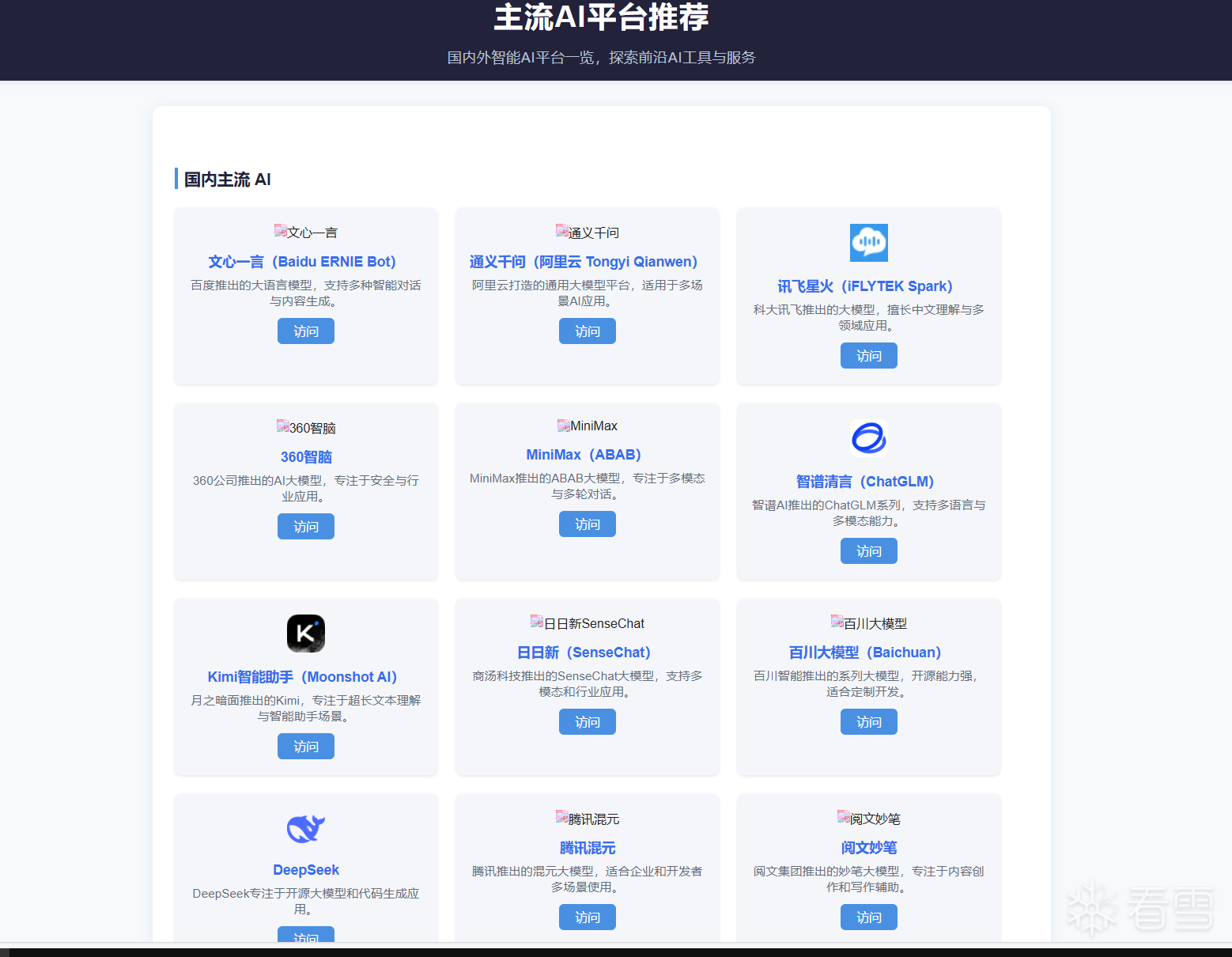Click the broken 文心一言 image placeholder

pyautogui.click(x=306, y=232)
